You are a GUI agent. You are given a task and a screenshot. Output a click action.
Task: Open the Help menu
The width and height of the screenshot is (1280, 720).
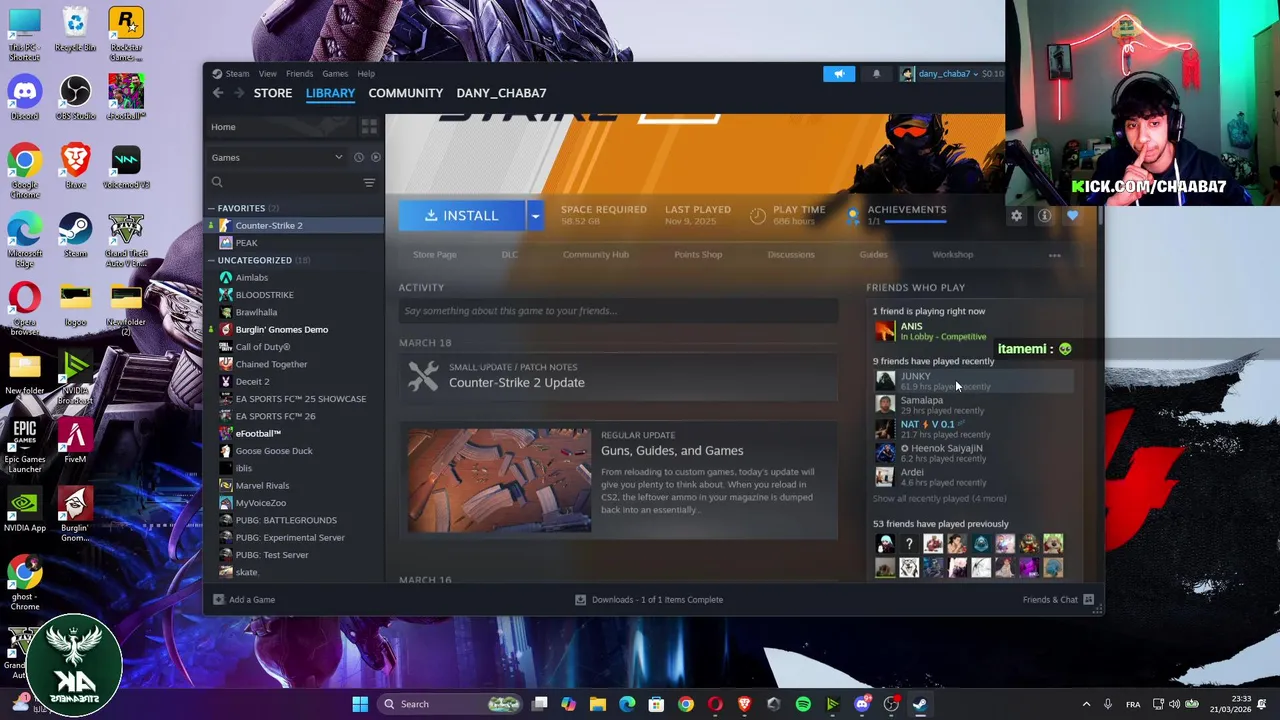tap(366, 73)
